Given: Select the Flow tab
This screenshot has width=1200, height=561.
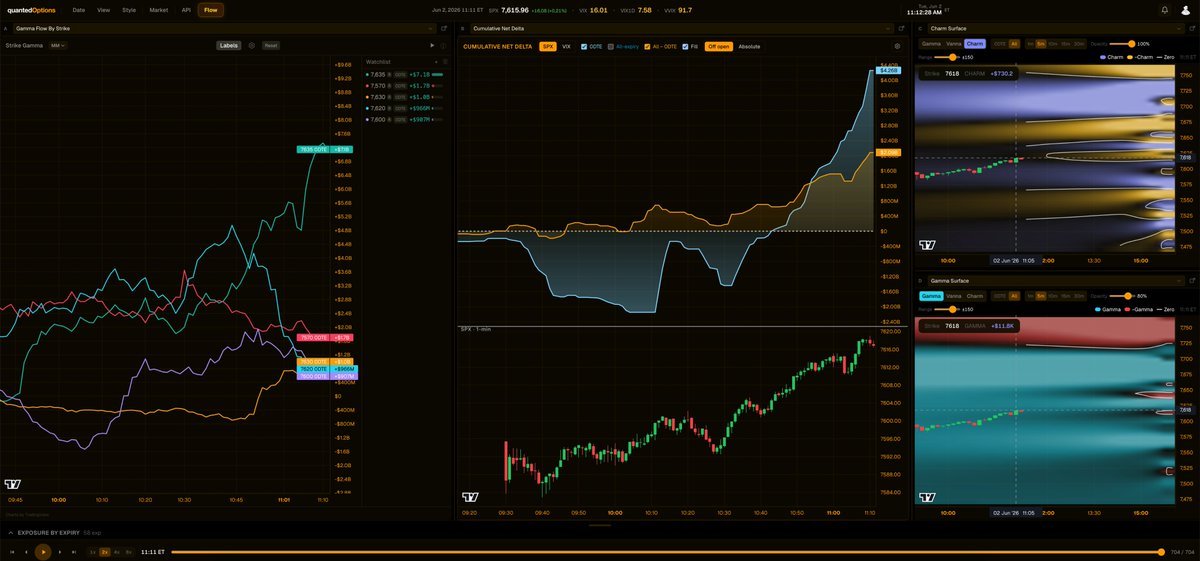Looking at the screenshot, I should point(210,10).
